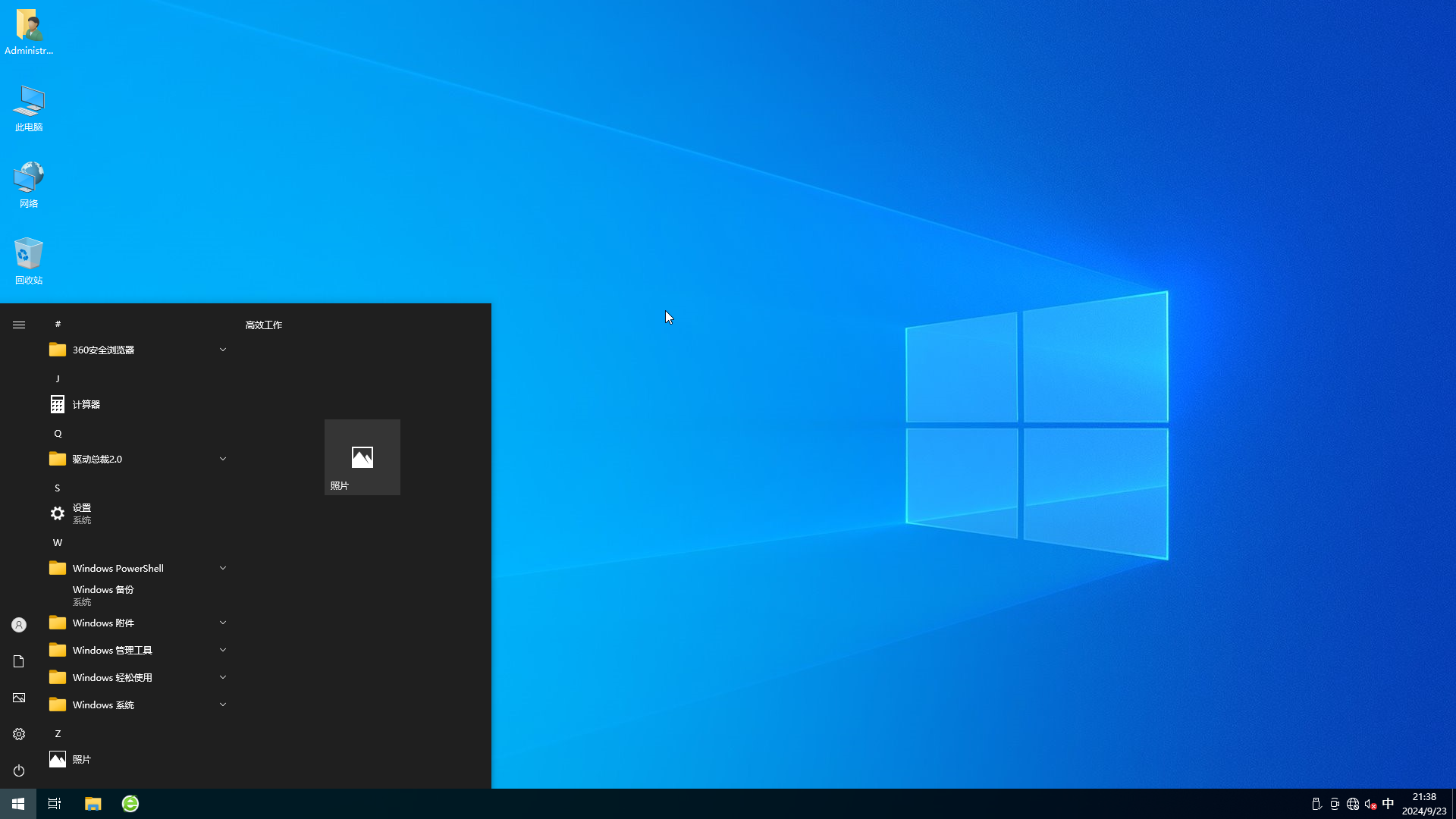The width and height of the screenshot is (1456, 819).
Task: Click the hamburger menu at top of Start
Action: click(x=19, y=325)
